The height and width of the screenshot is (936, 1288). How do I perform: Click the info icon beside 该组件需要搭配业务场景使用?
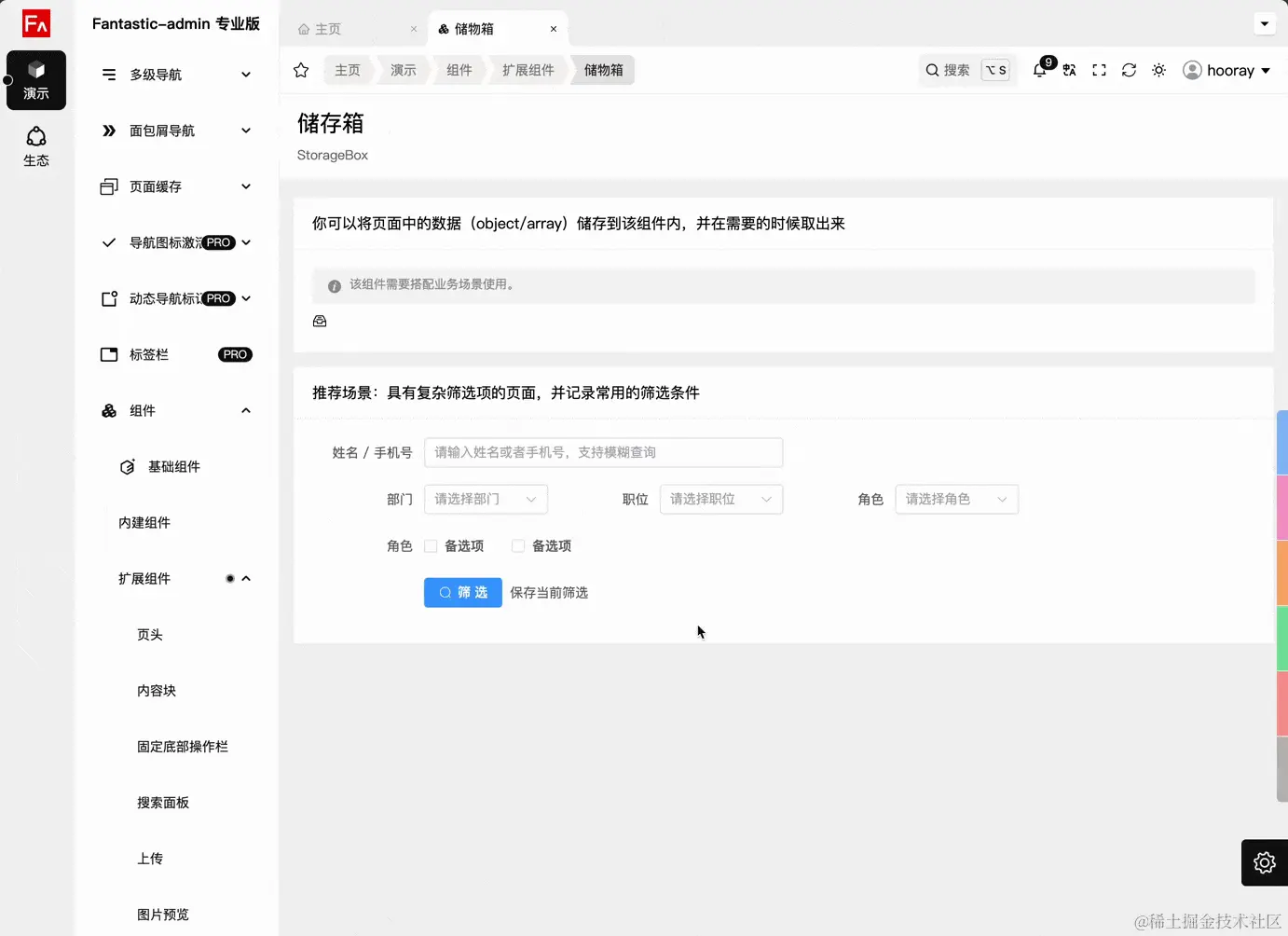pos(335,285)
